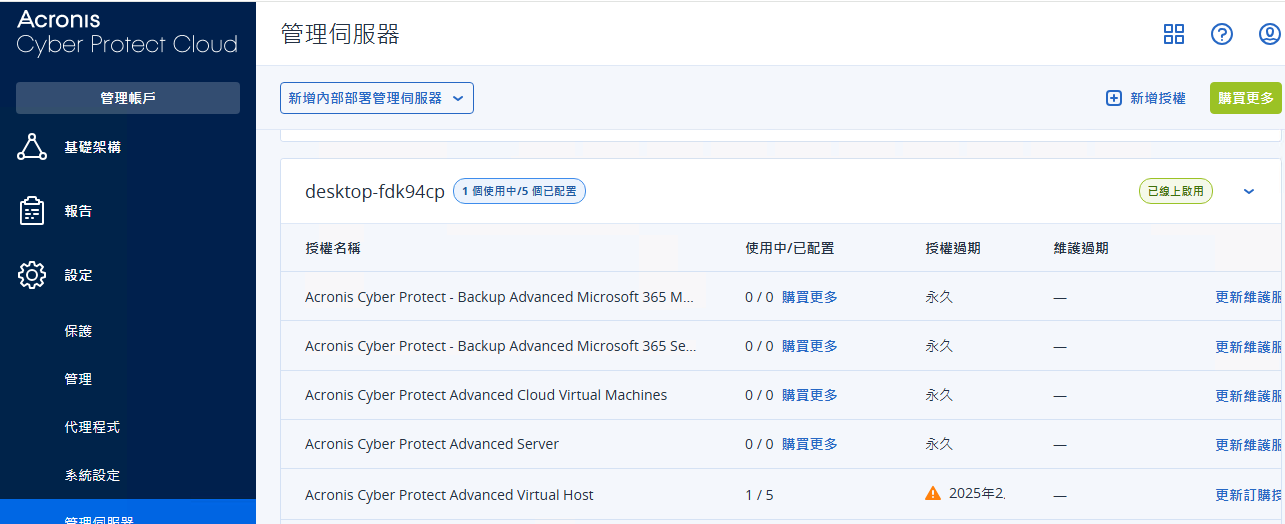The height and width of the screenshot is (524, 1285).
Task: Click 購買更多 for Backup Advanced Microsoft 365 Se...
Action: (x=810, y=346)
